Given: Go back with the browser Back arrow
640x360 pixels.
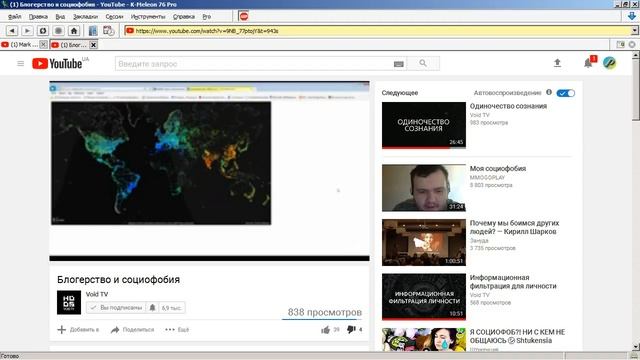Looking at the screenshot, I should (12, 31).
